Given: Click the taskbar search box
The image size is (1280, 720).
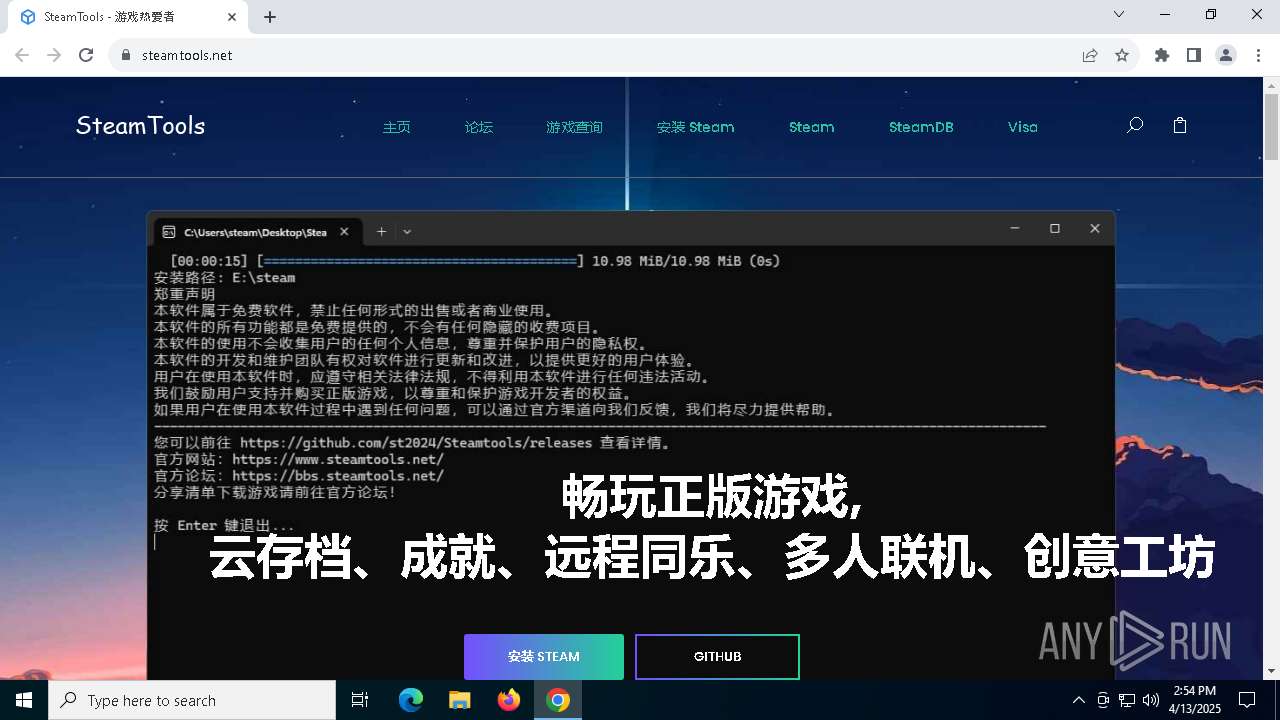Looking at the screenshot, I should pos(192,700).
